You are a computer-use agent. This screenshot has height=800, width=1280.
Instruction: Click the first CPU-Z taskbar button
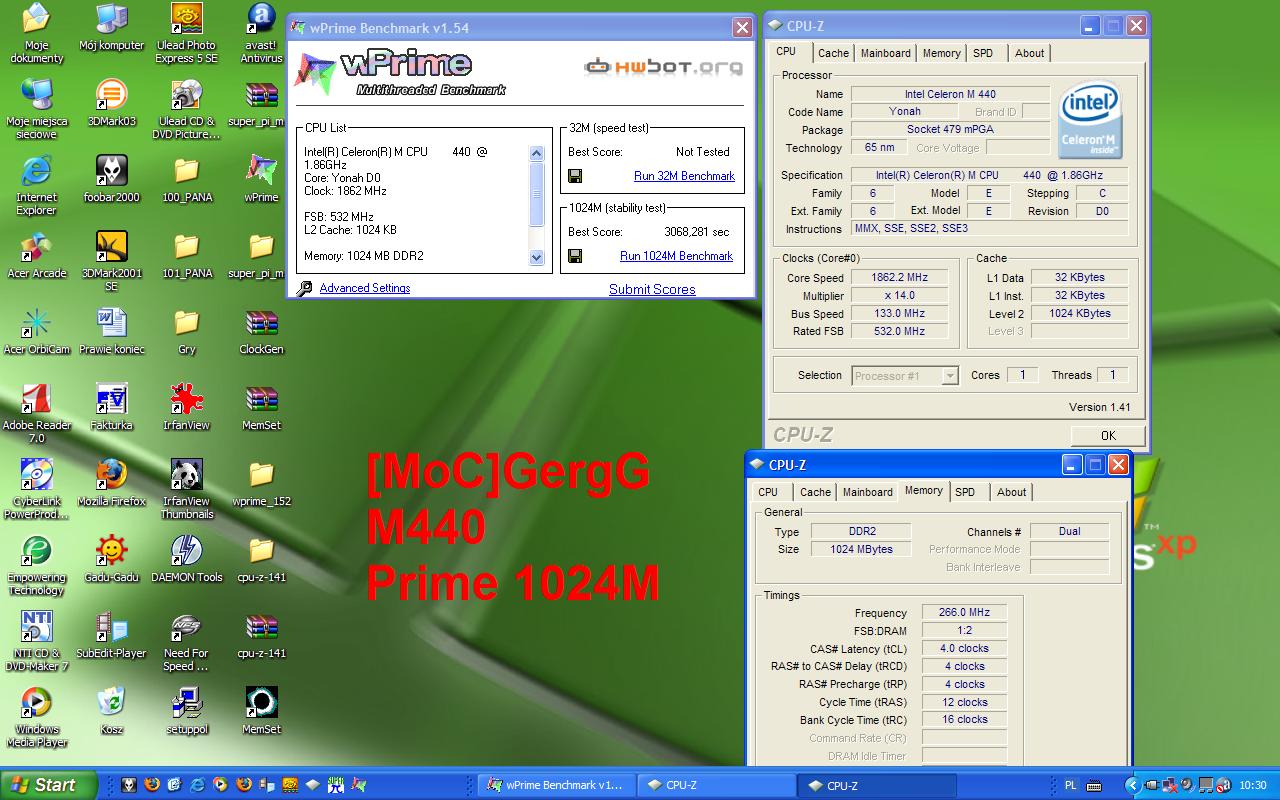click(x=716, y=785)
